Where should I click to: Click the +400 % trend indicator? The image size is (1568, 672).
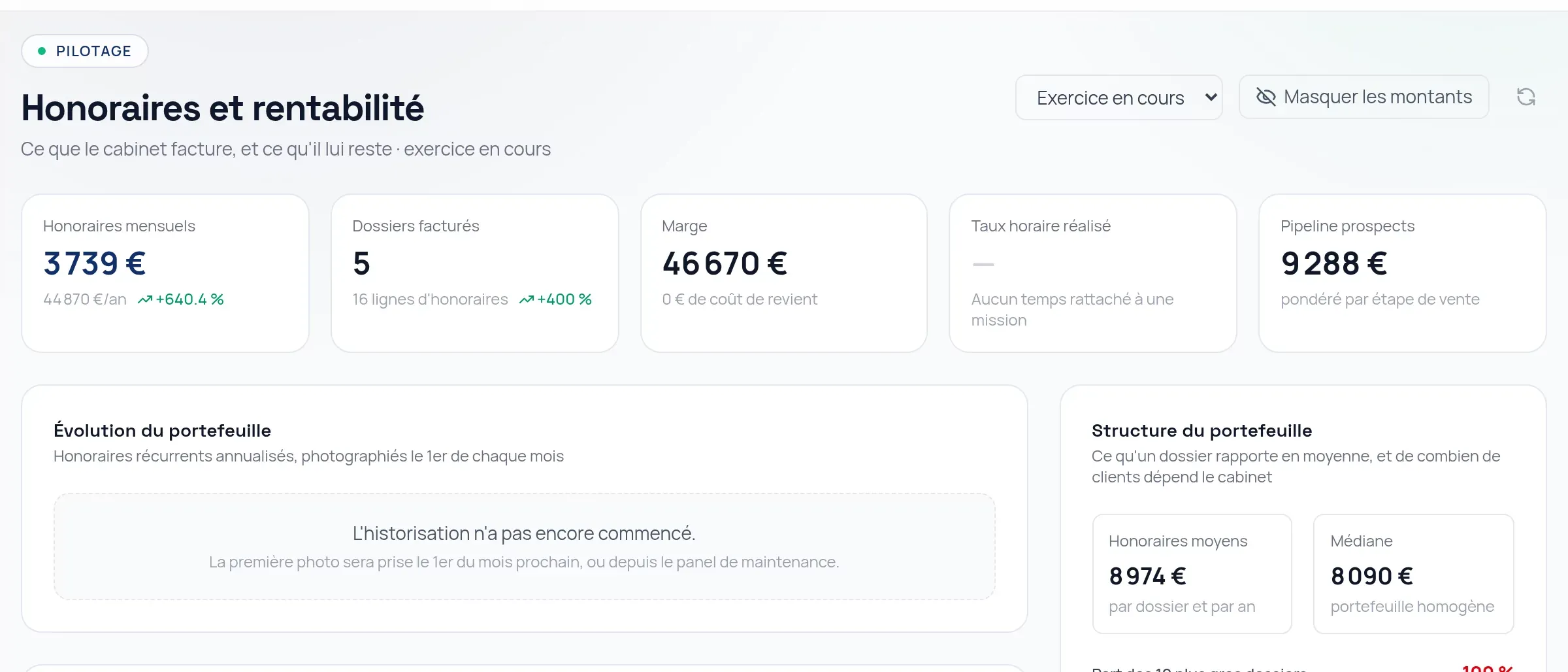coord(555,299)
